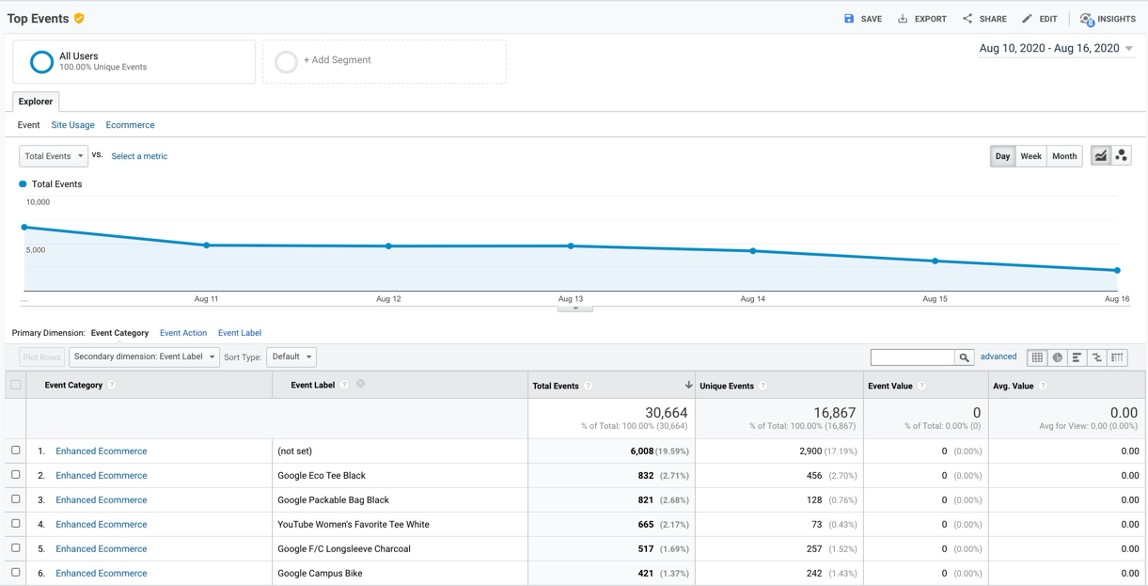Click help icon next to Event Category header
The width and height of the screenshot is (1148, 586).
[x=111, y=385]
